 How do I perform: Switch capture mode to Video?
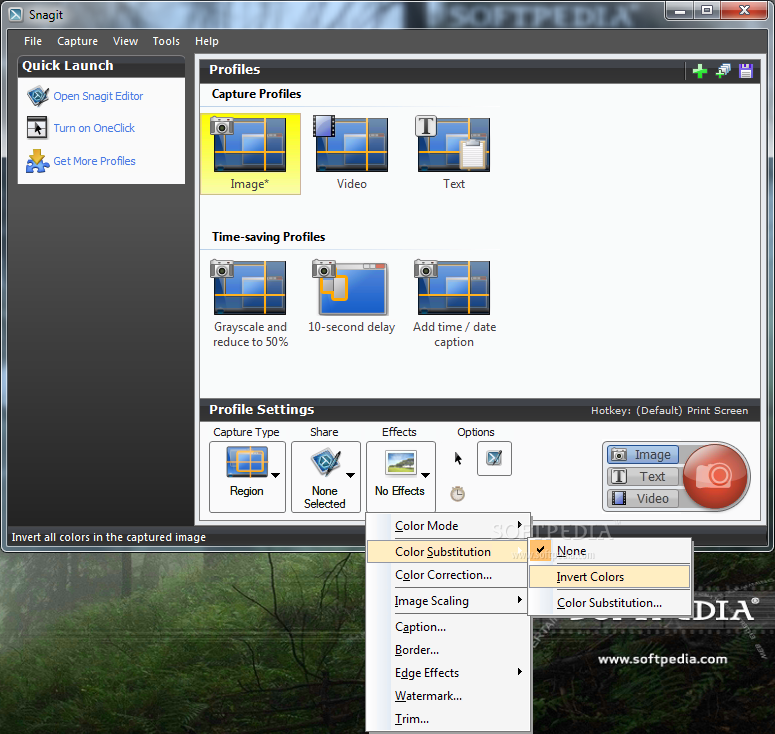(643, 498)
